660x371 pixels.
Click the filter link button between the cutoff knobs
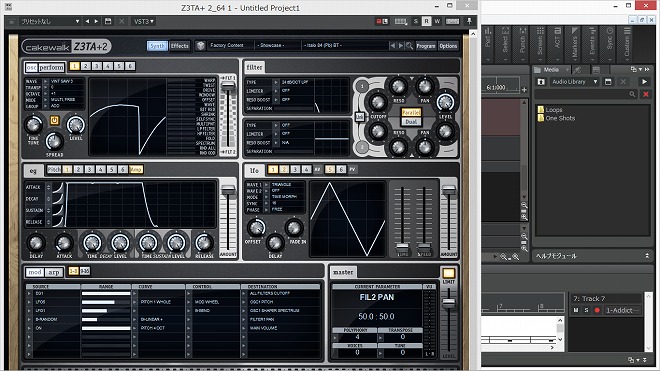(x=359, y=116)
